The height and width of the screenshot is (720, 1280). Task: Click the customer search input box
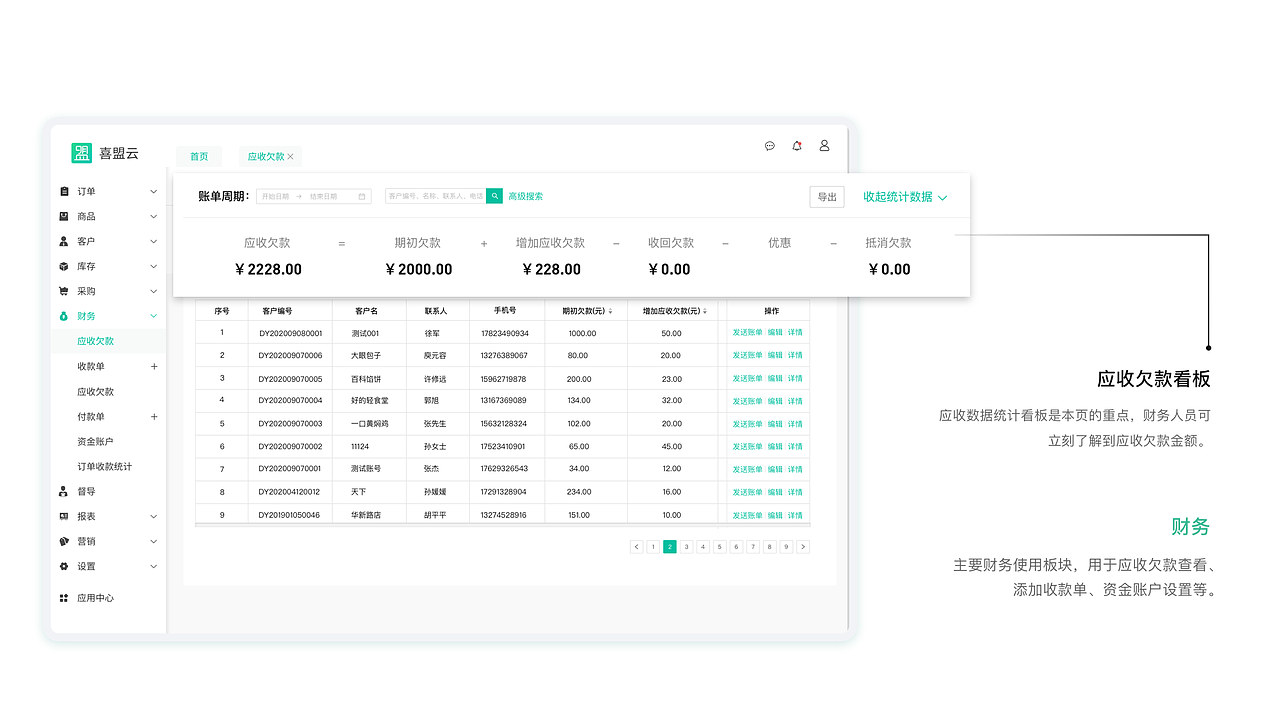point(435,197)
